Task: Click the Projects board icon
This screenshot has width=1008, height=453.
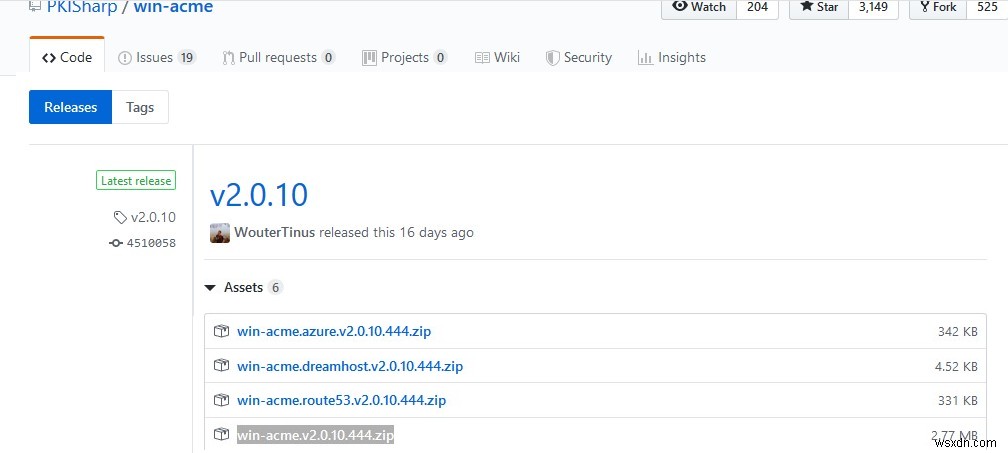Action: click(369, 58)
